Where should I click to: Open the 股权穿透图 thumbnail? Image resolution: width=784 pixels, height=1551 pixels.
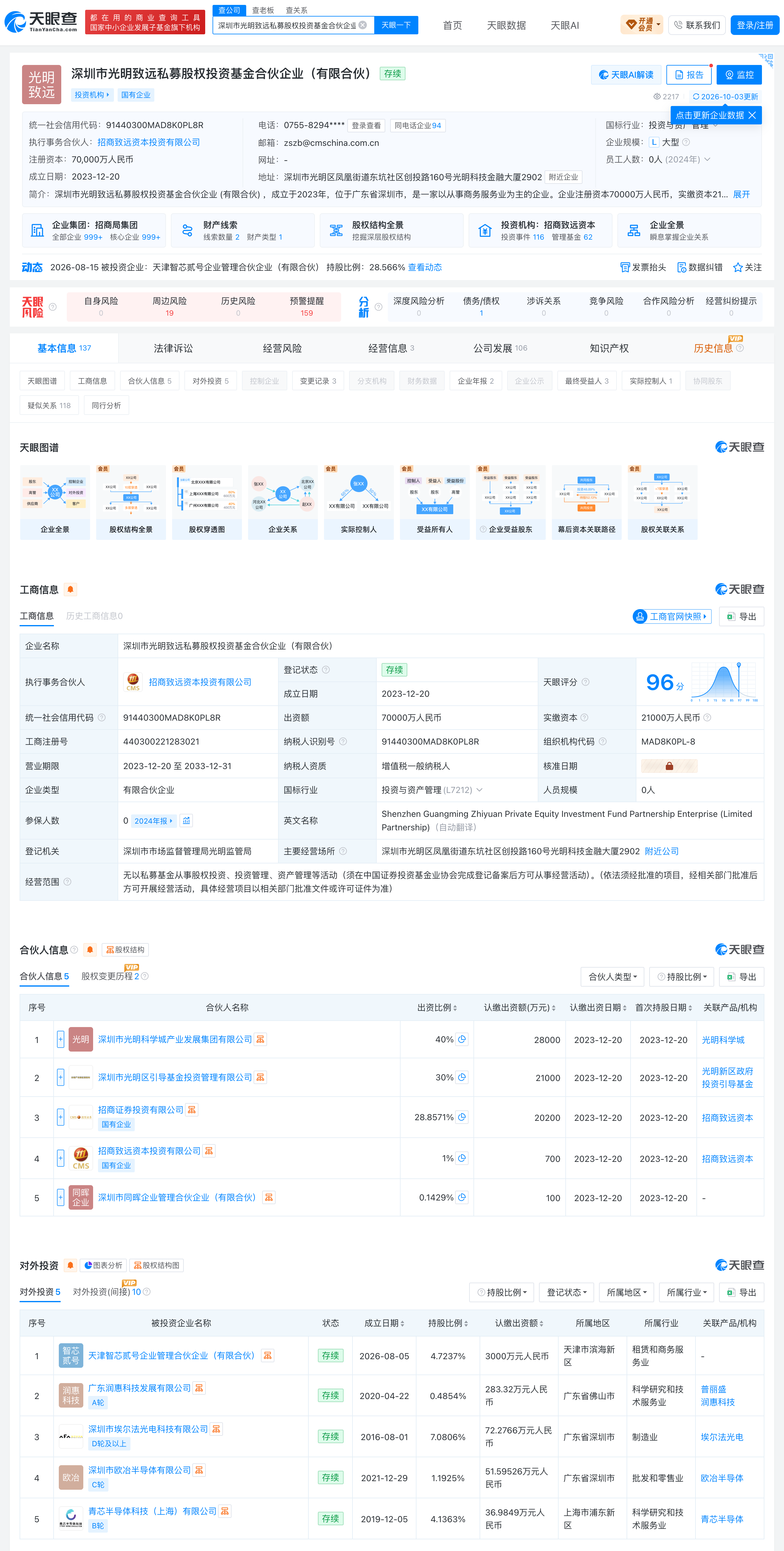click(x=207, y=502)
